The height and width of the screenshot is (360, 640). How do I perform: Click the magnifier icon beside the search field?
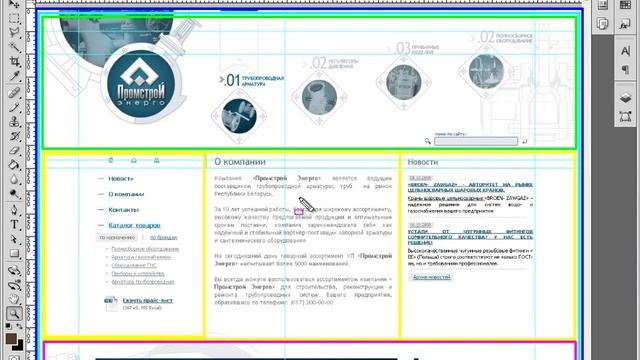tap(427, 141)
